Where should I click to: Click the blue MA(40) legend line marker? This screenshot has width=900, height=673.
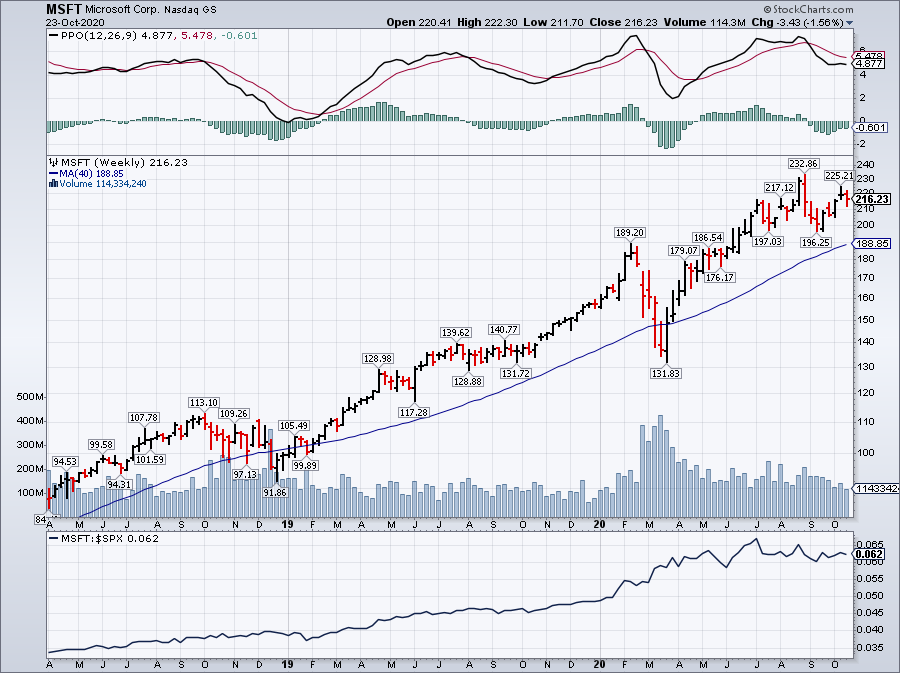point(53,173)
